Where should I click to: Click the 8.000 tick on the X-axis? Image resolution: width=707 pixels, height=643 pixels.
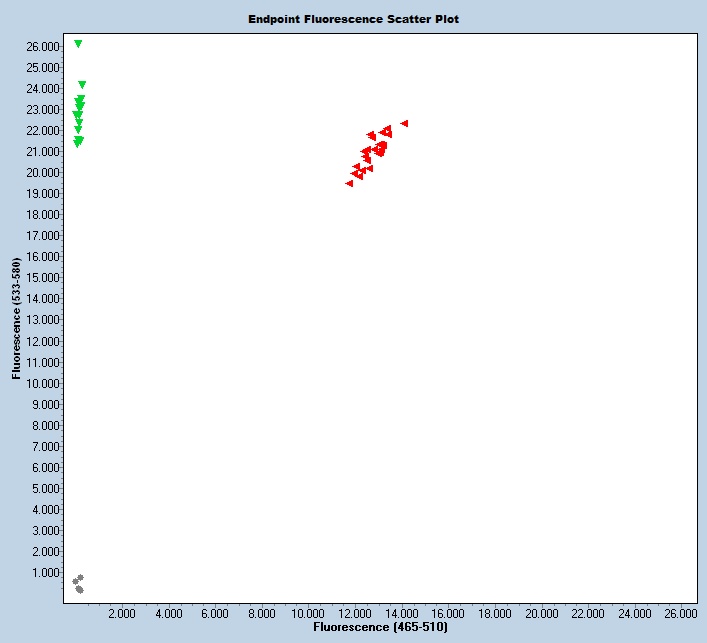tap(261, 612)
